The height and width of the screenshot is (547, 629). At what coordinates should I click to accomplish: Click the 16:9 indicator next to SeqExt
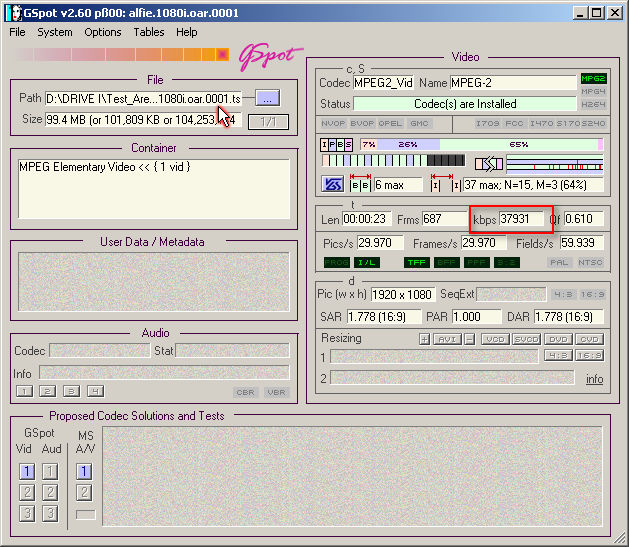pos(592,295)
